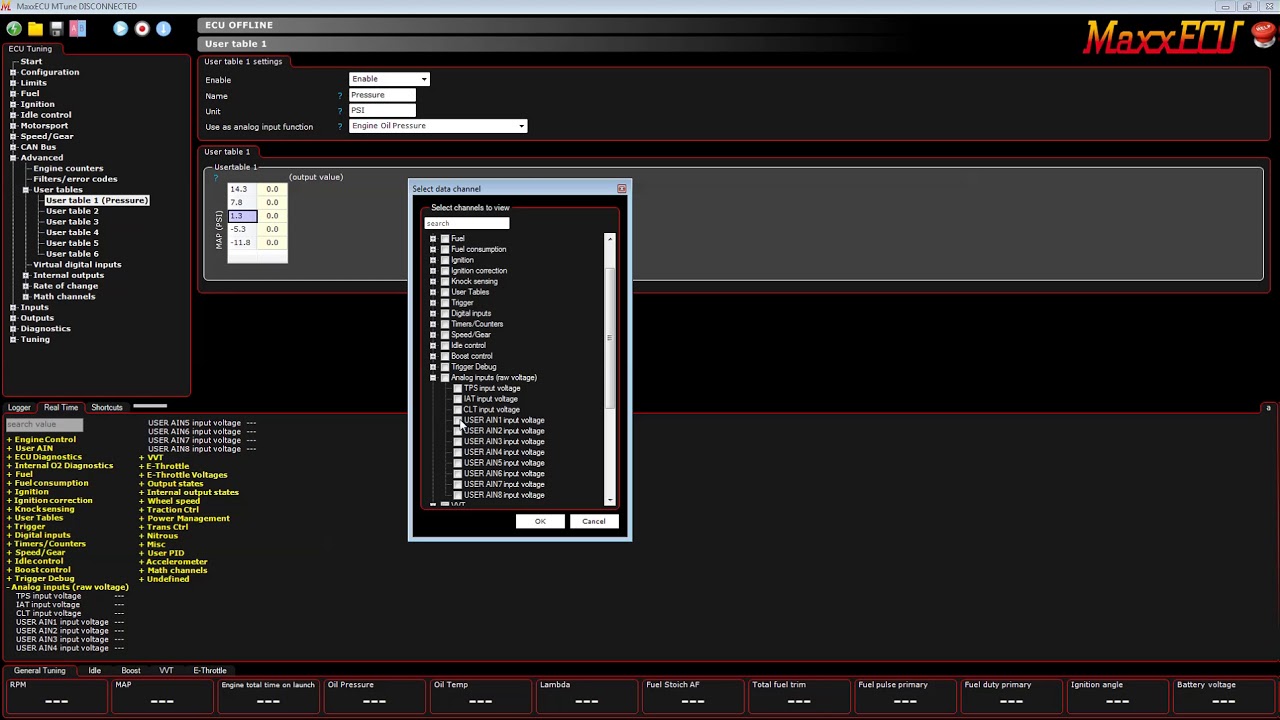
Task: Open Engine counters tree item
Action: (68, 168)
